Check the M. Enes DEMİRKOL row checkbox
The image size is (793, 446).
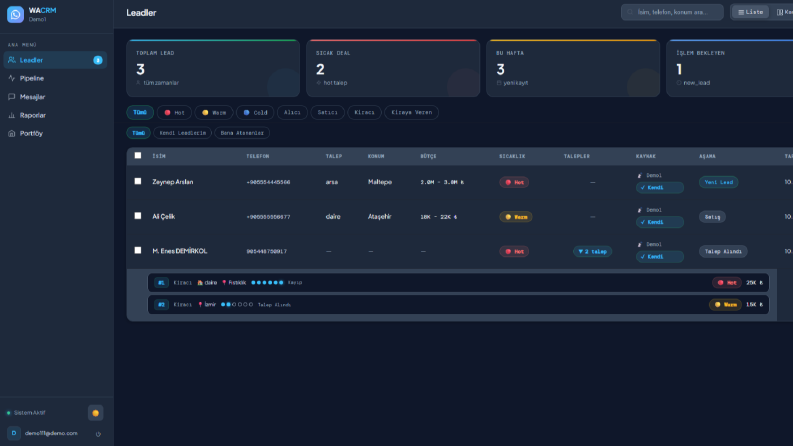pos(138,250)
